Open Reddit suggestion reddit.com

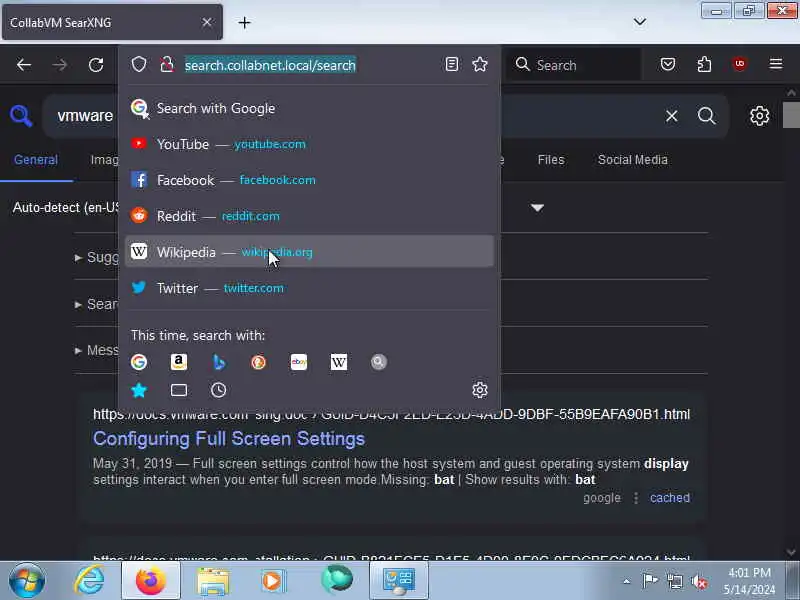point(309,216)
